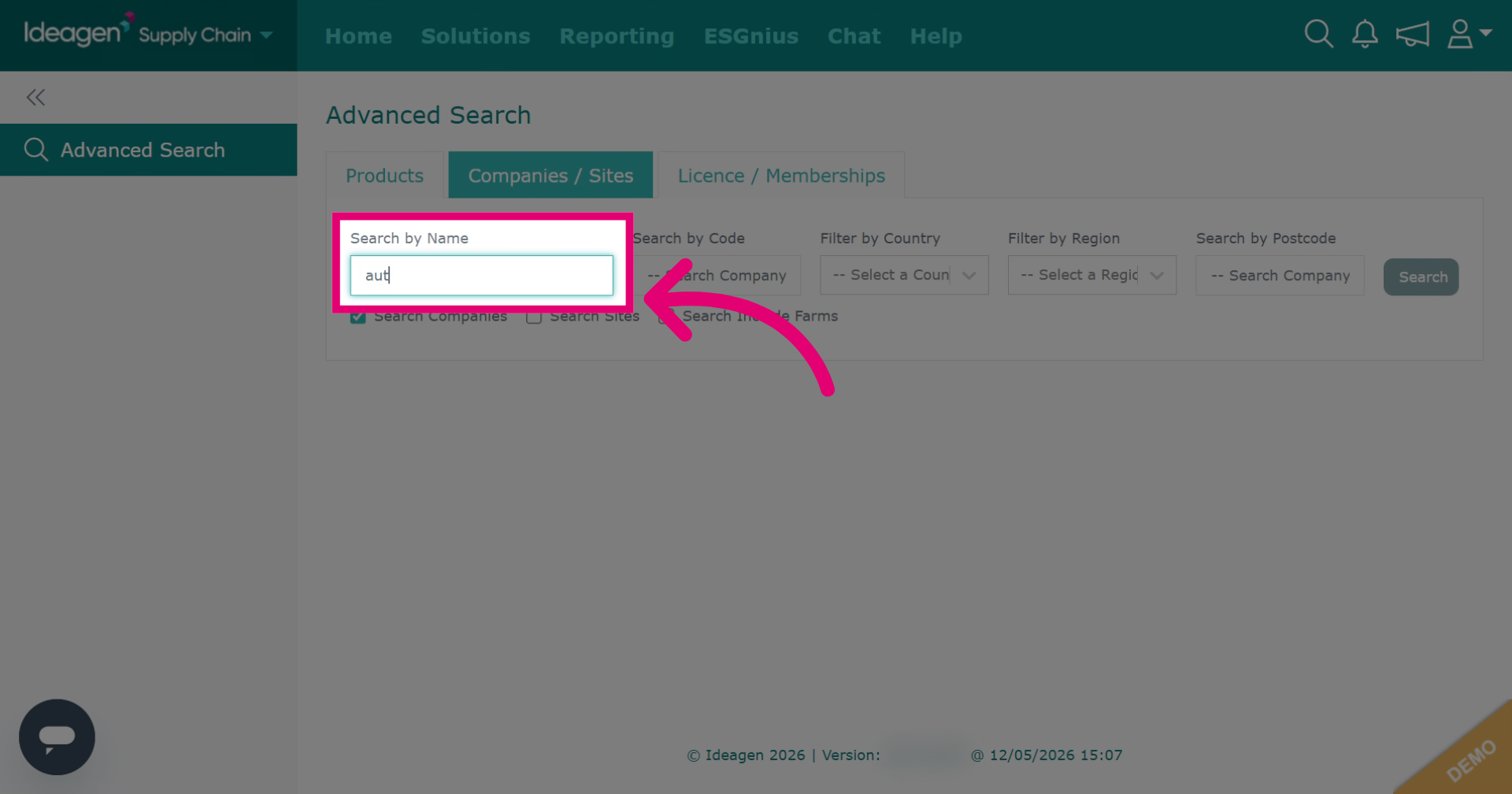
Task: Switch to the Products tab
Action: (x=384, y=176)
